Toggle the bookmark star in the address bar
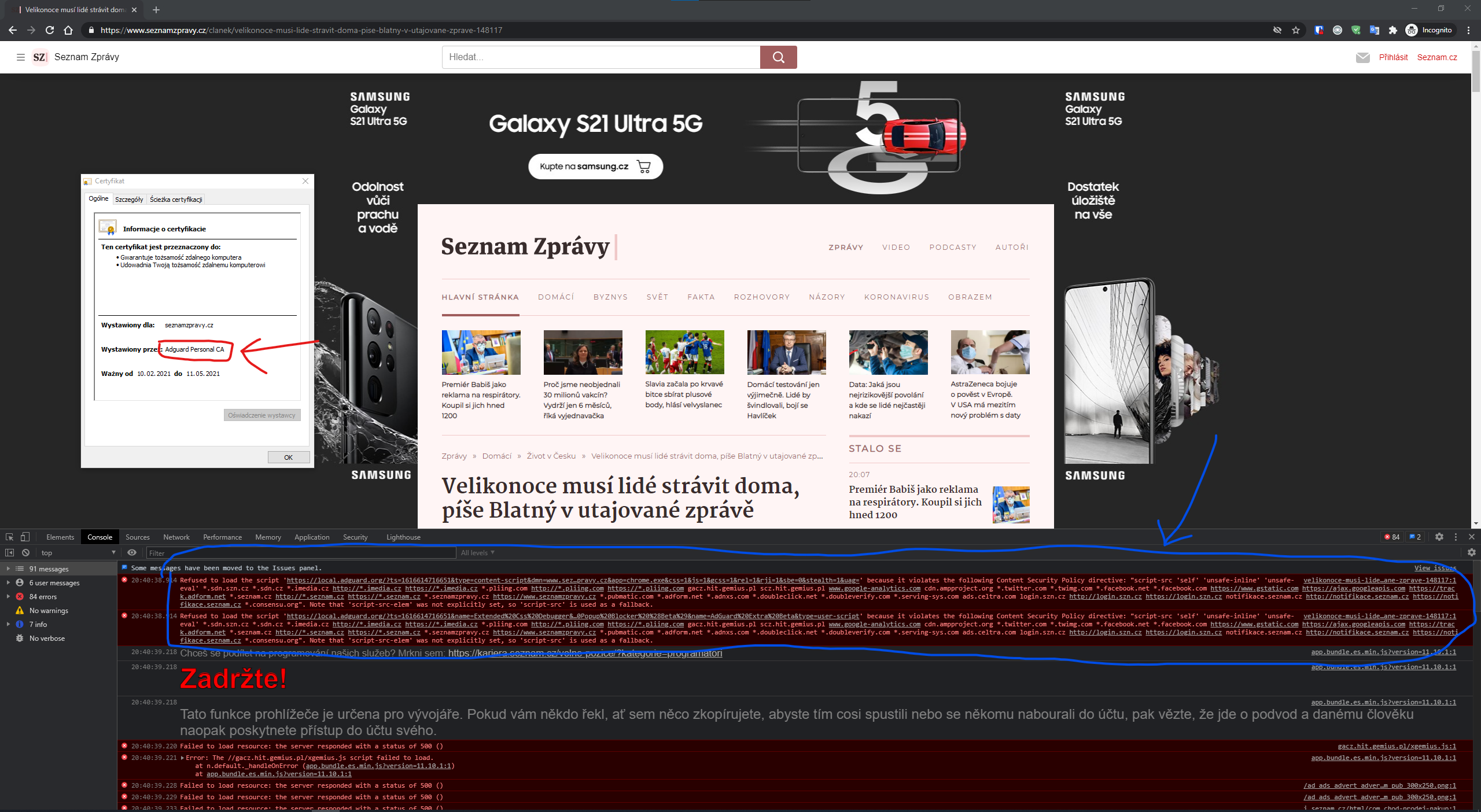This screenshot has height=812, width=1481. [x=1296, y=30]
